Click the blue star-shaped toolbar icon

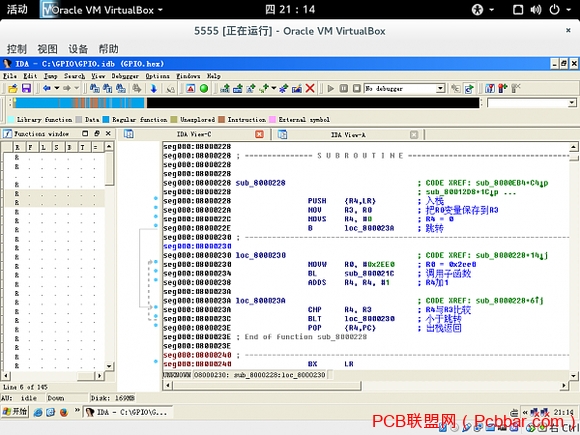283,88
